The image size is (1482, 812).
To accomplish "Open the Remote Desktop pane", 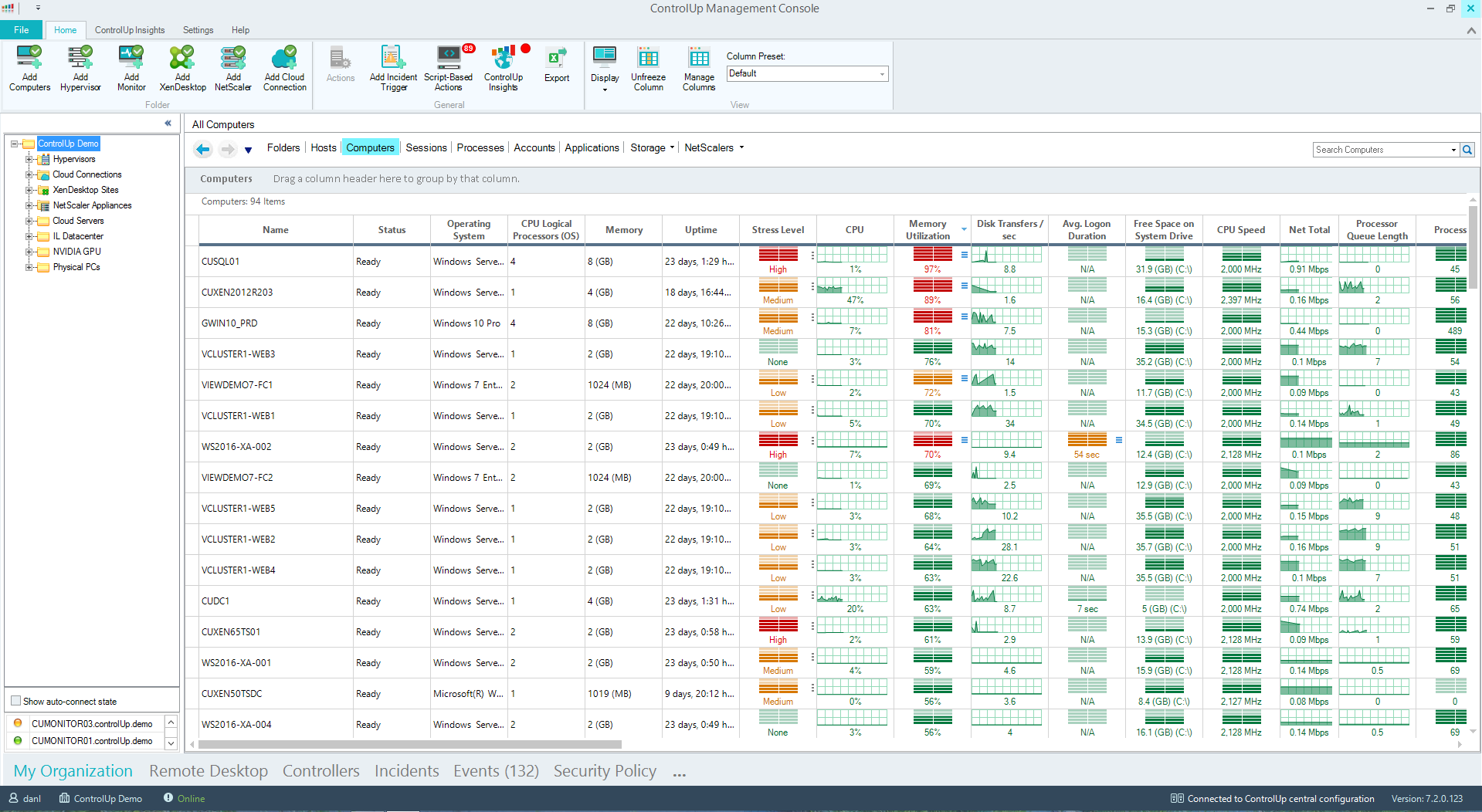I will (x=209, y=770).
